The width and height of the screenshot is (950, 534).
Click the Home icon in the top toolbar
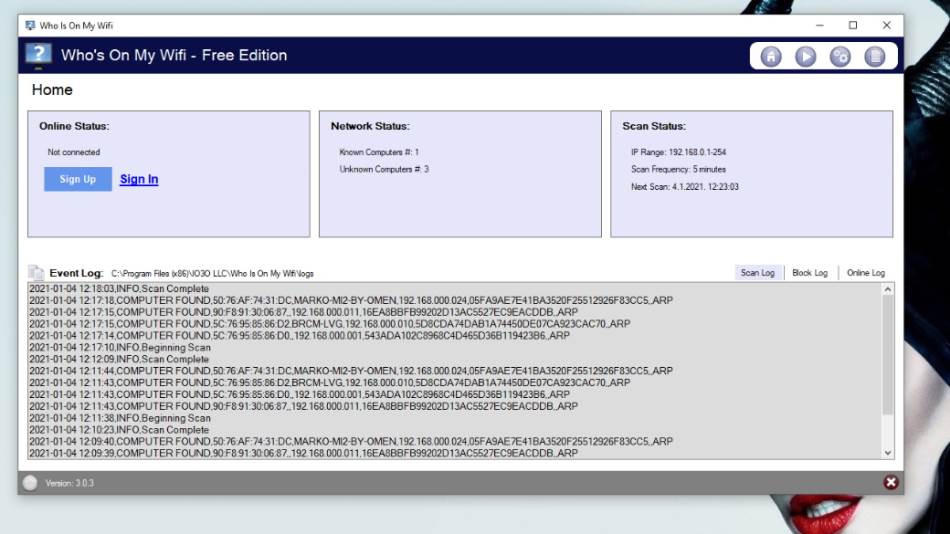click(x=771, y=57)
